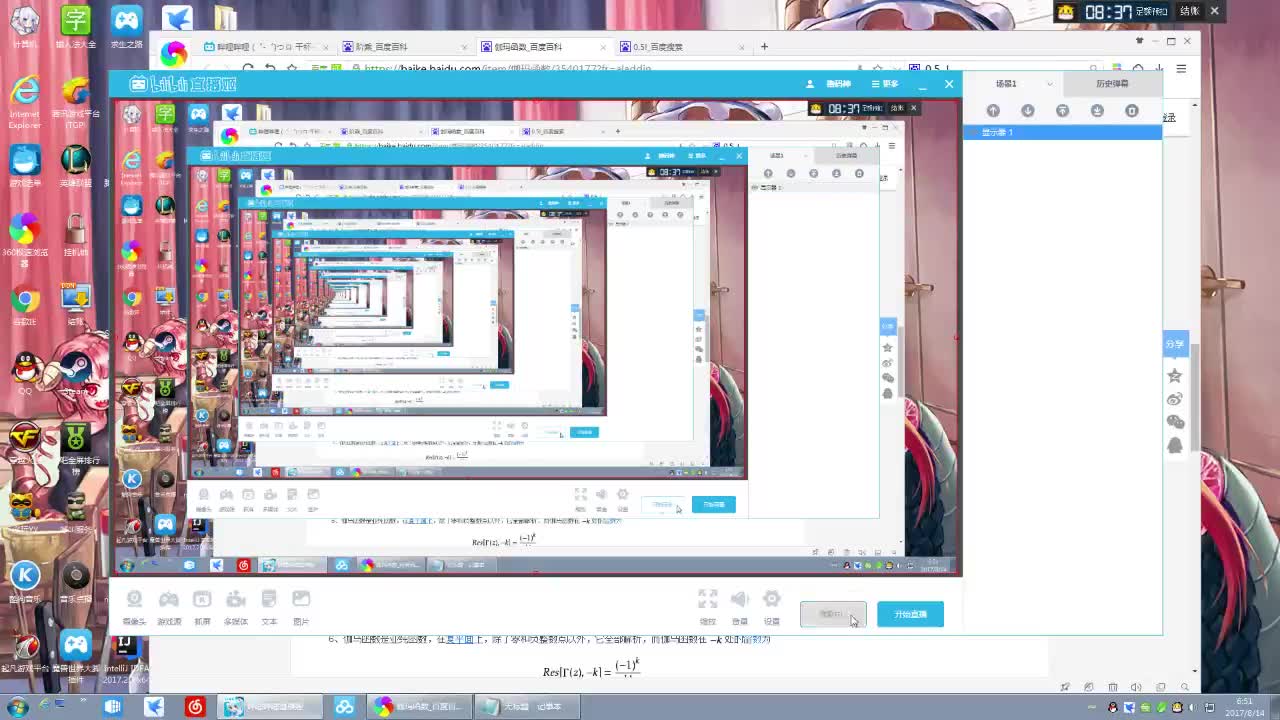Open the Internet Explorer desktop icon
Image resolution: width=1280 pixels, height=720 pixels.
25,102
